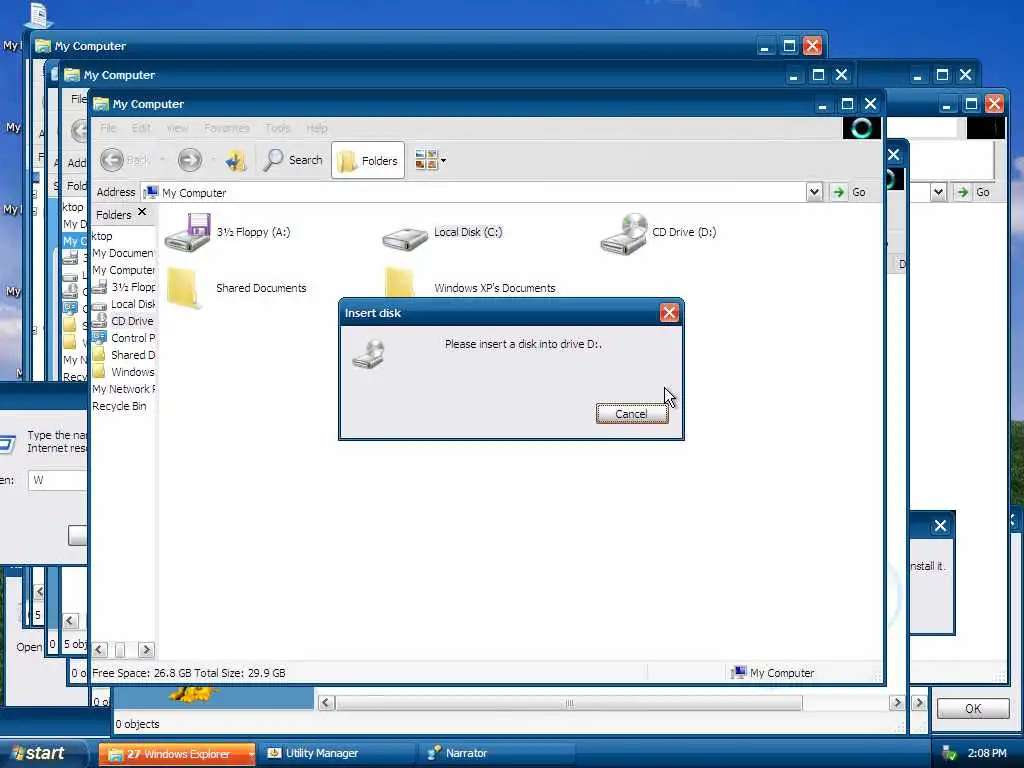This screenshot has height=768, width=1024.
Task: Open the View menu
Action: pyautogui.click(x=177, y=128)
